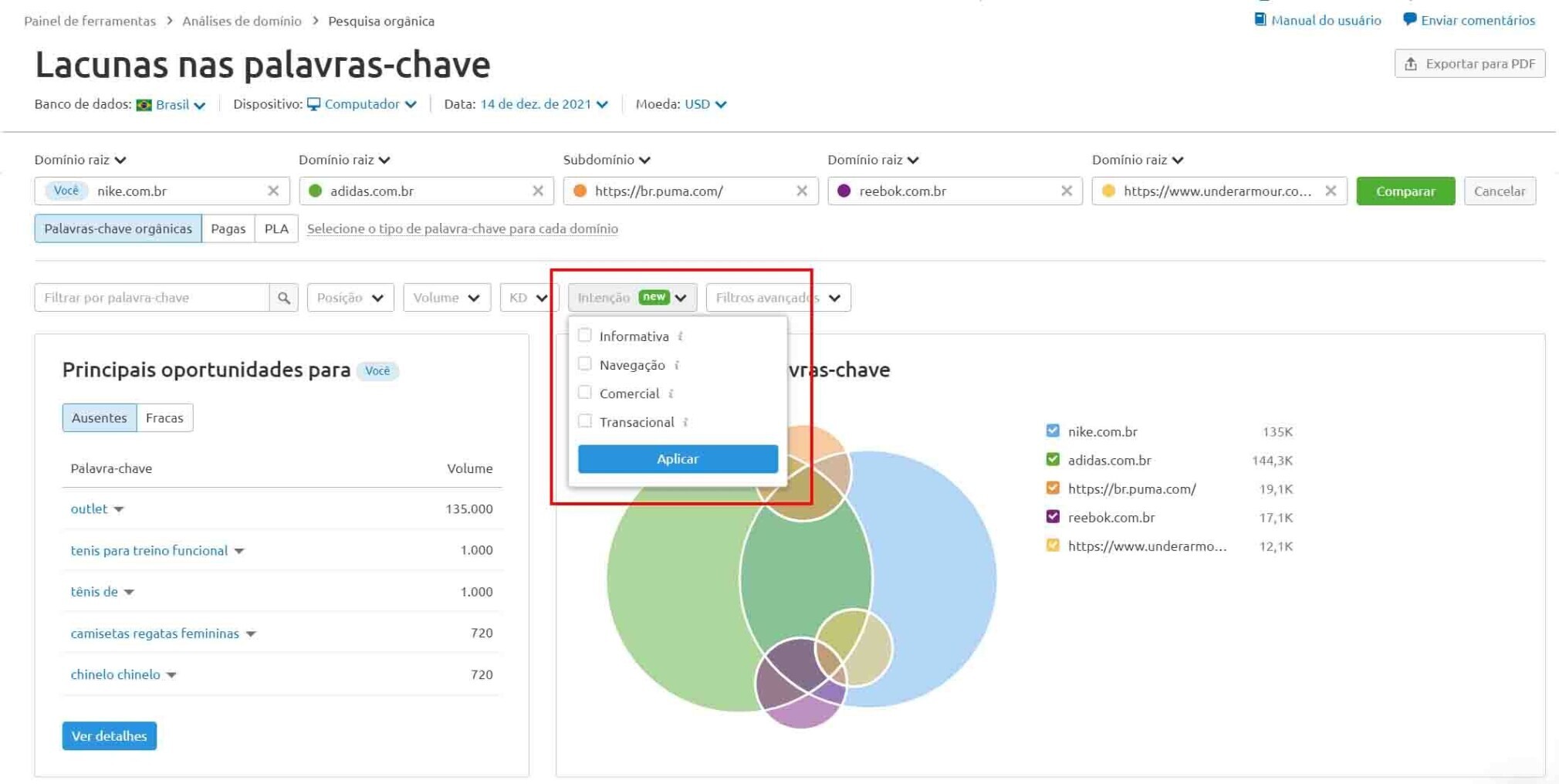Click the purple reebok.com.br color dot

[844, 191]
